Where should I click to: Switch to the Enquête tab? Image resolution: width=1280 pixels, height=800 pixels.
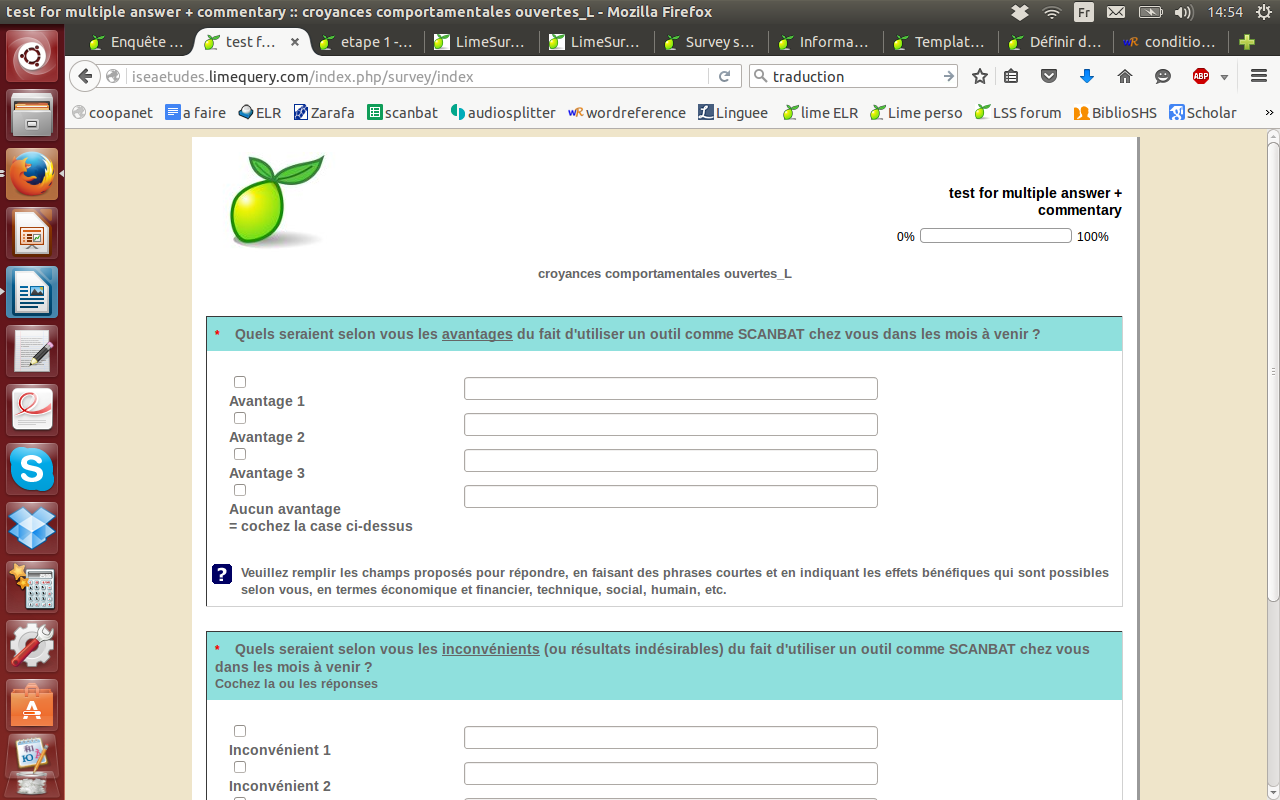coord(137,42)
